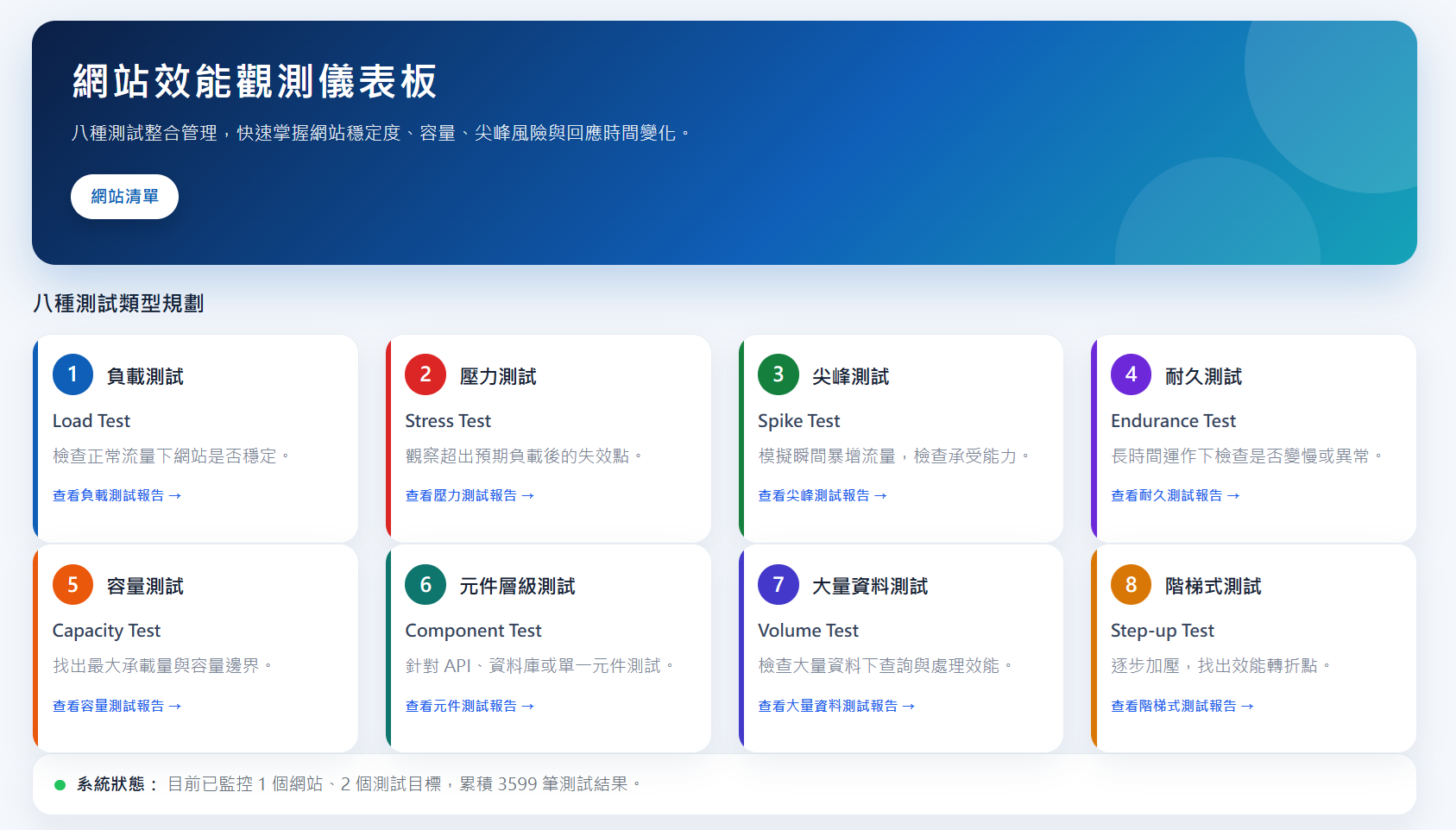Open 查看壓力測試報告 link
The image size is (1456, 830).
point(470,495)
